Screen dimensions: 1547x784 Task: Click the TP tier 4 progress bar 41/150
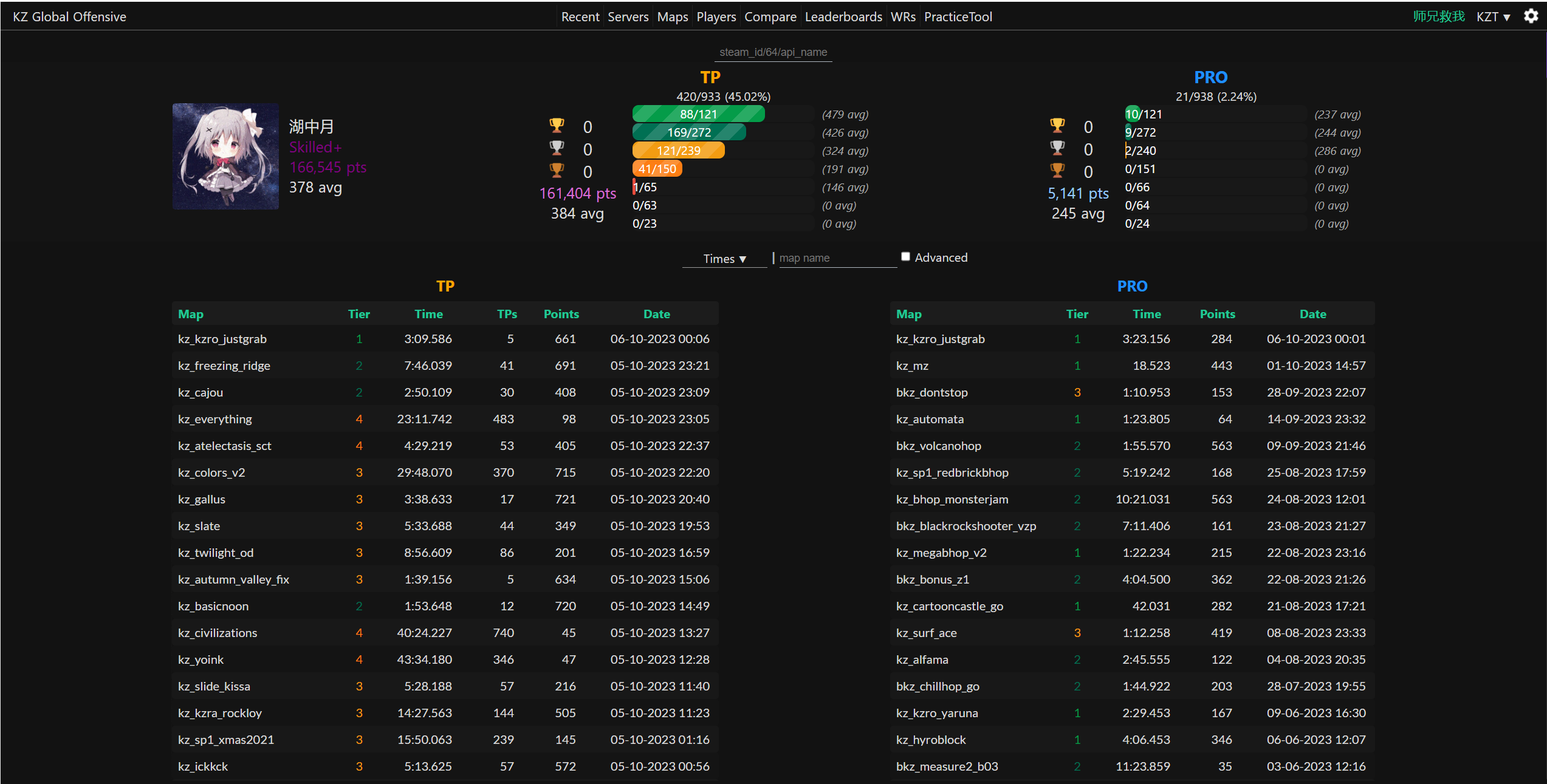click(657, 169)
